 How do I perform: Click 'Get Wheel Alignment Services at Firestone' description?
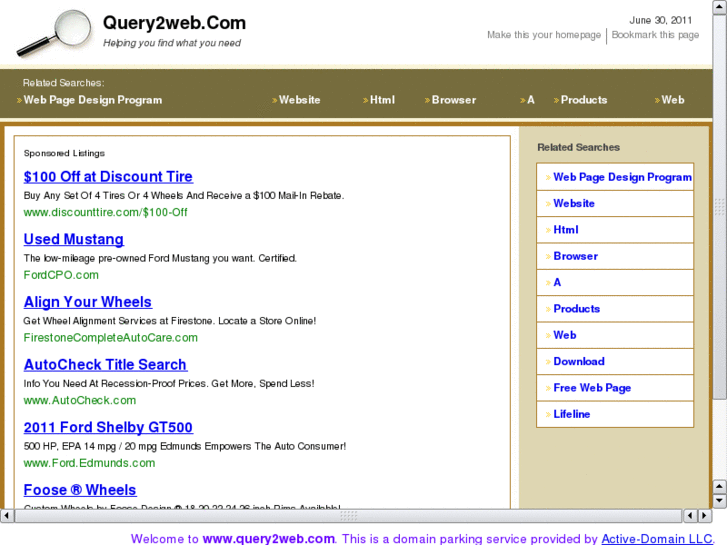click(170, 321)
